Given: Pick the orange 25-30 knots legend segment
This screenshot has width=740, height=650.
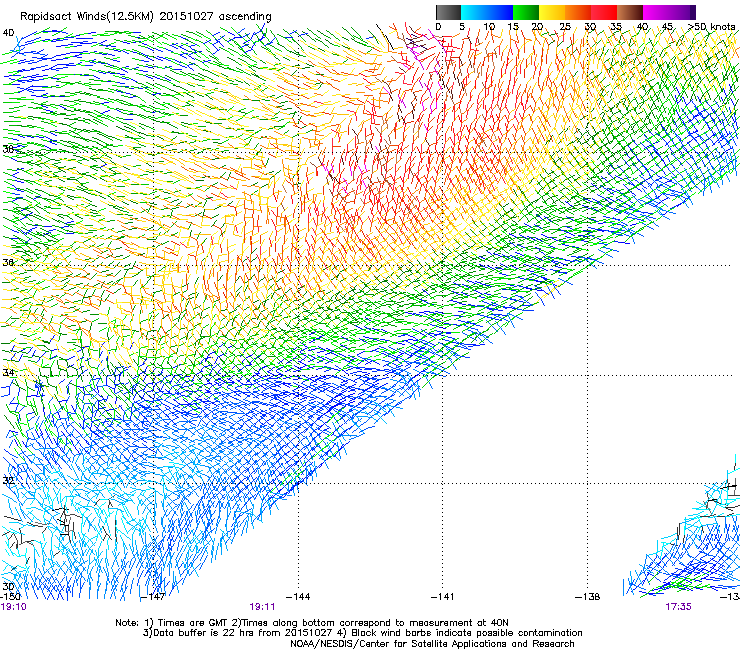Looking at the screenshot, I should pyautogui.click(x=578, y=12).
